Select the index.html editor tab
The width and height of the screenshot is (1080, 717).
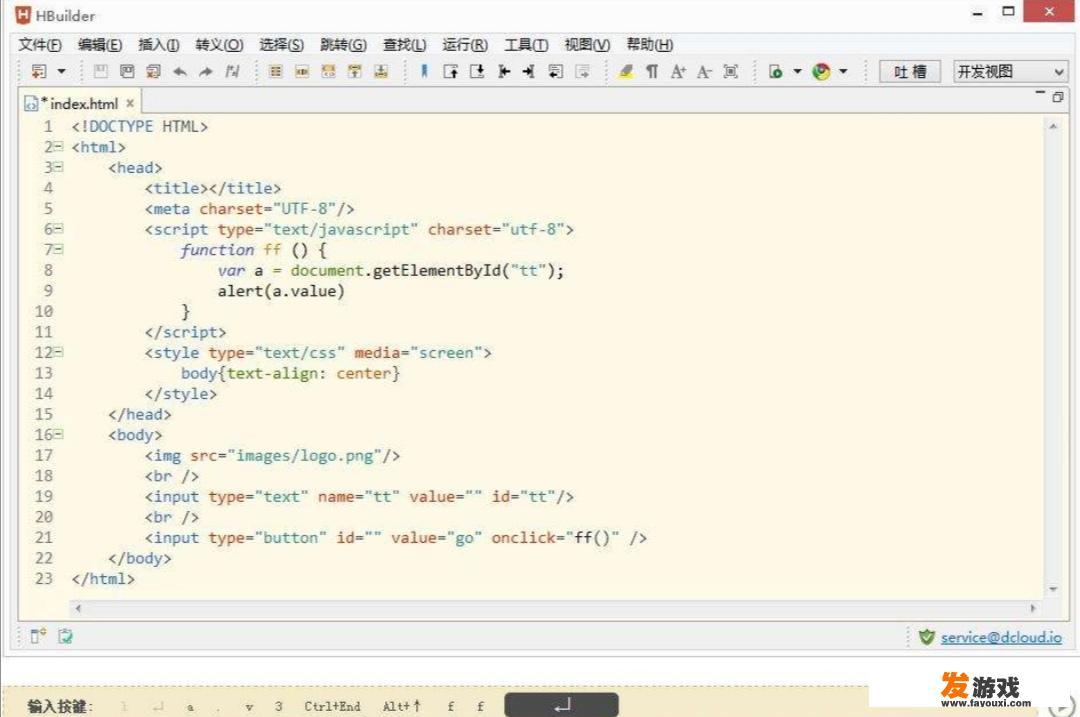click(x=79, y=103)
